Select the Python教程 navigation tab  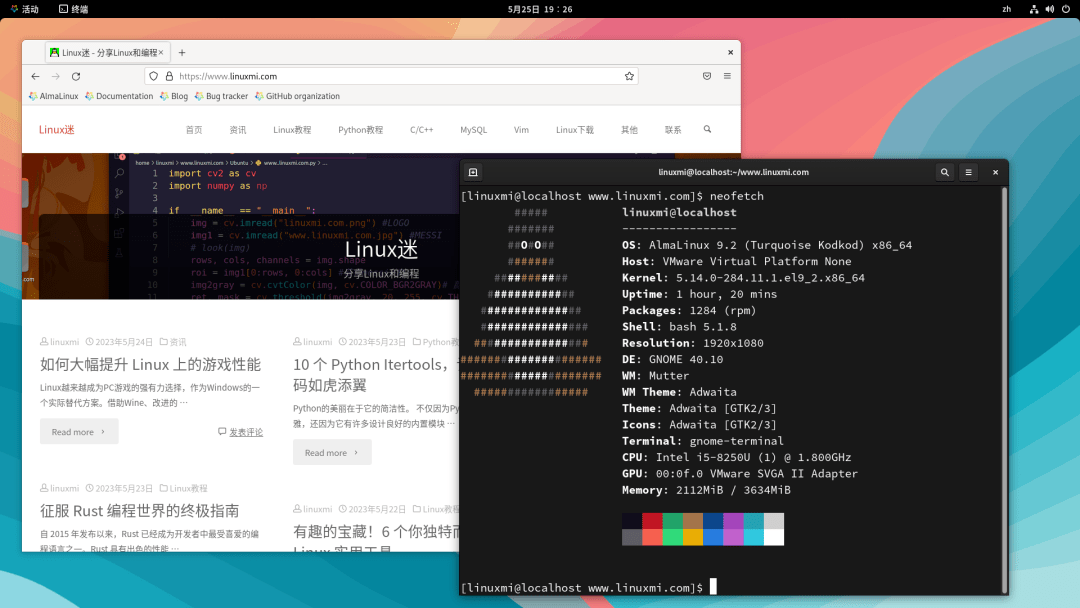click(x=360, y=130)
